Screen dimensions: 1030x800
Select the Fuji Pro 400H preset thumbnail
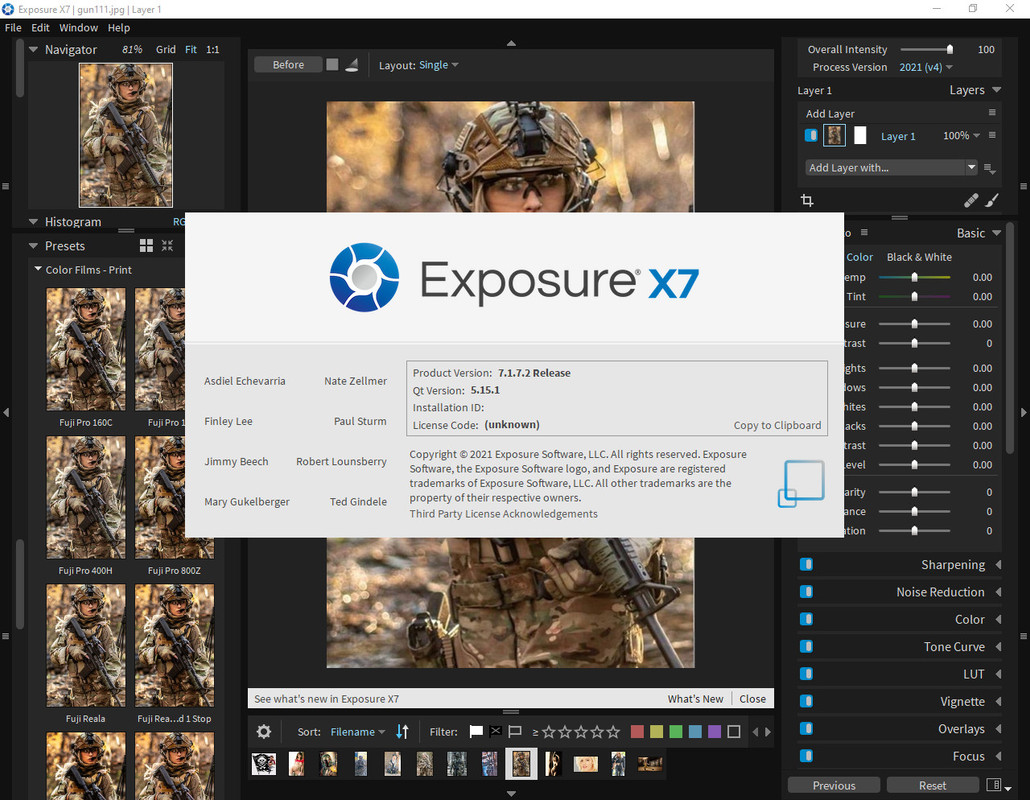point(85,497)
